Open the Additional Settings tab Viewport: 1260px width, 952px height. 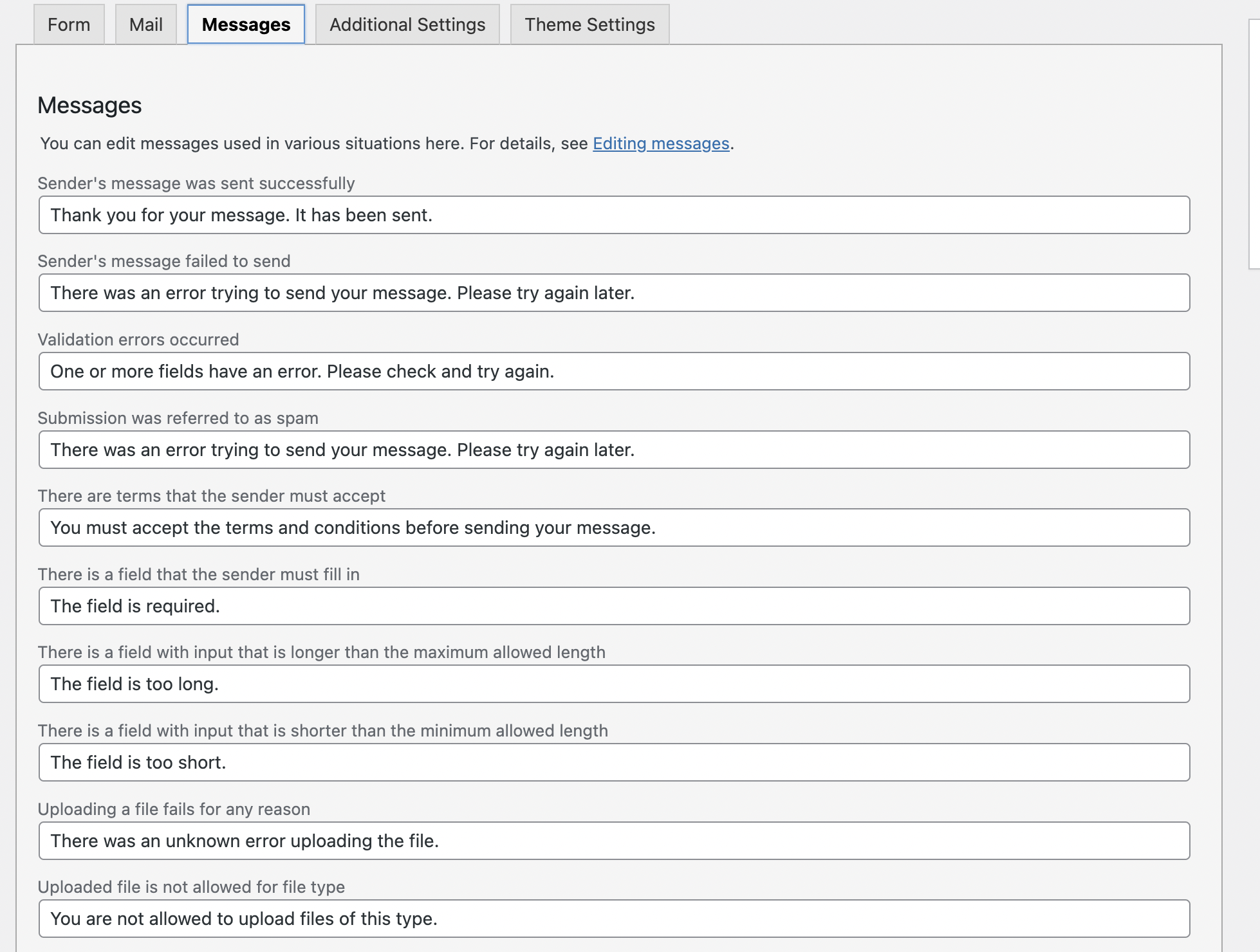coord(407,24)
